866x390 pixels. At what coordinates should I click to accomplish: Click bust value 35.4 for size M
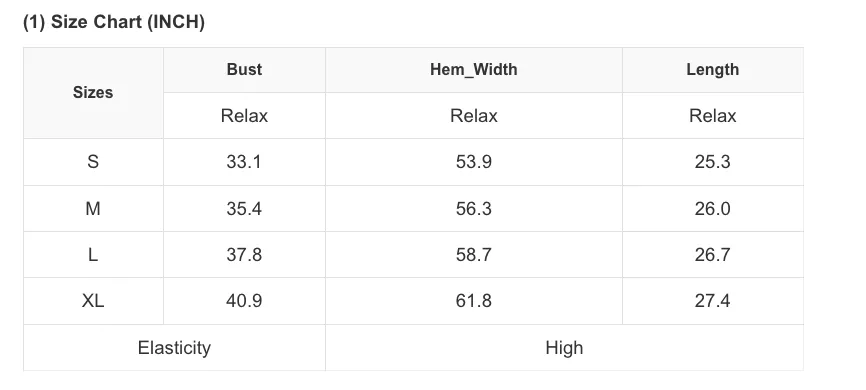244,209
